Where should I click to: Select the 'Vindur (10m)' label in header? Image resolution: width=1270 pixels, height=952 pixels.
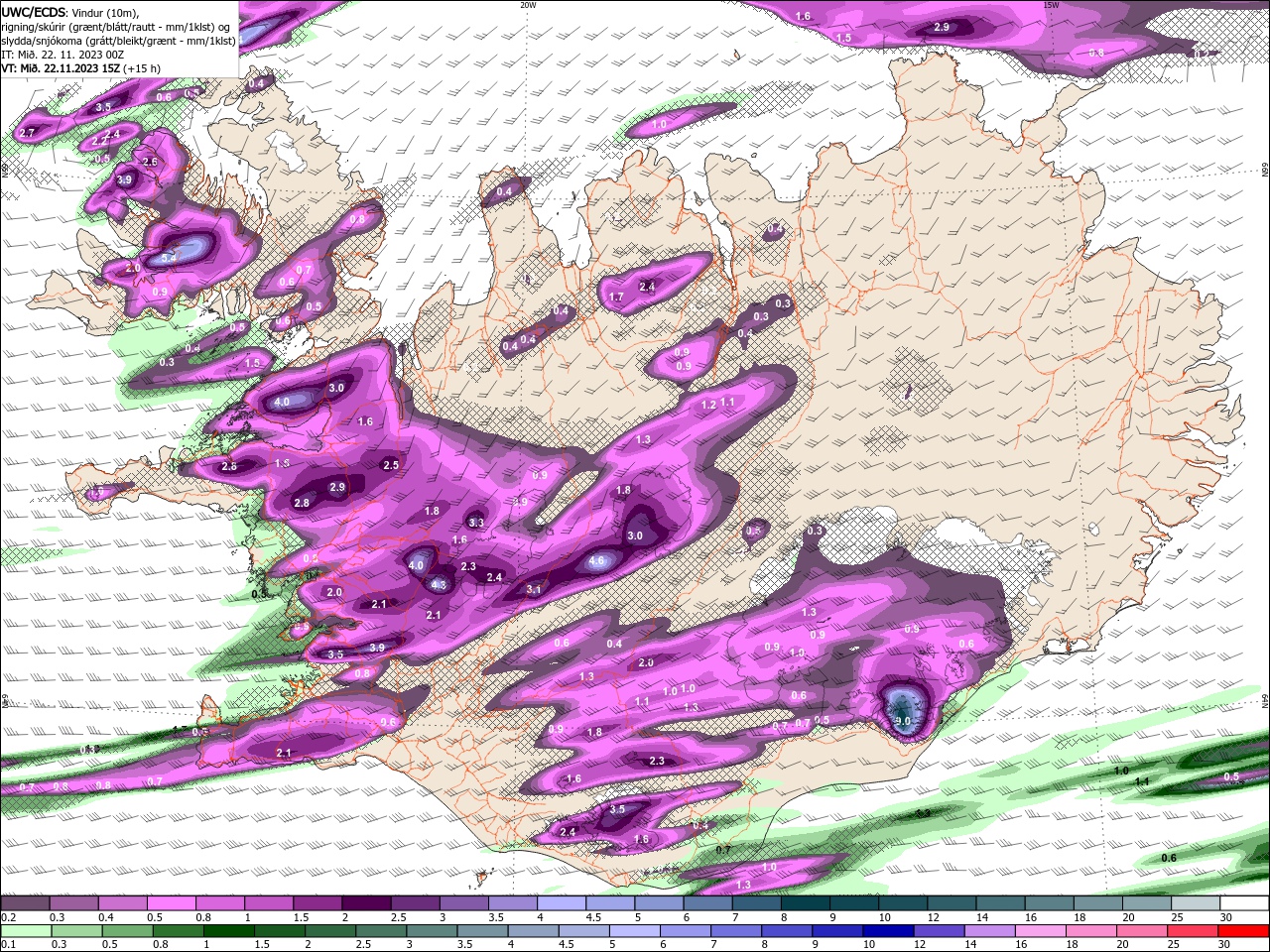pyautogui.click(x=106, y=12)
